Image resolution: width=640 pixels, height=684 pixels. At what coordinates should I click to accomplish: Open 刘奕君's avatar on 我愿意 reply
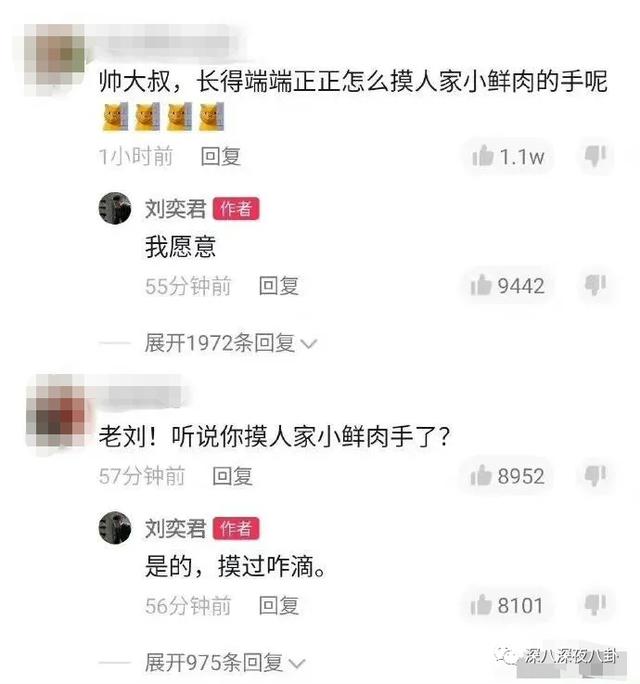[115, 208]
